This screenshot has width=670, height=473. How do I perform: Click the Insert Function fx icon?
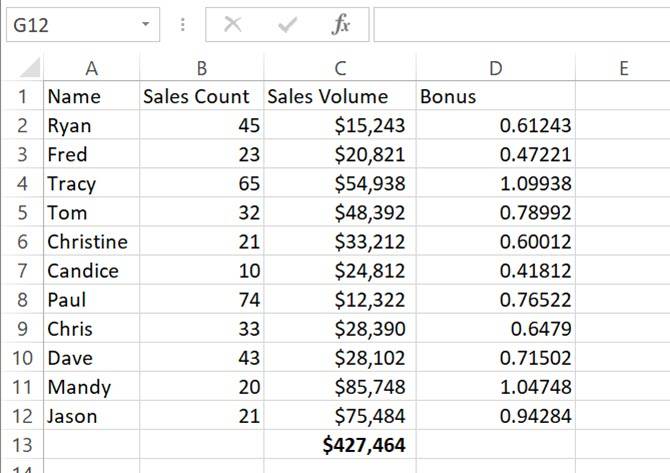tap(341, 25)
